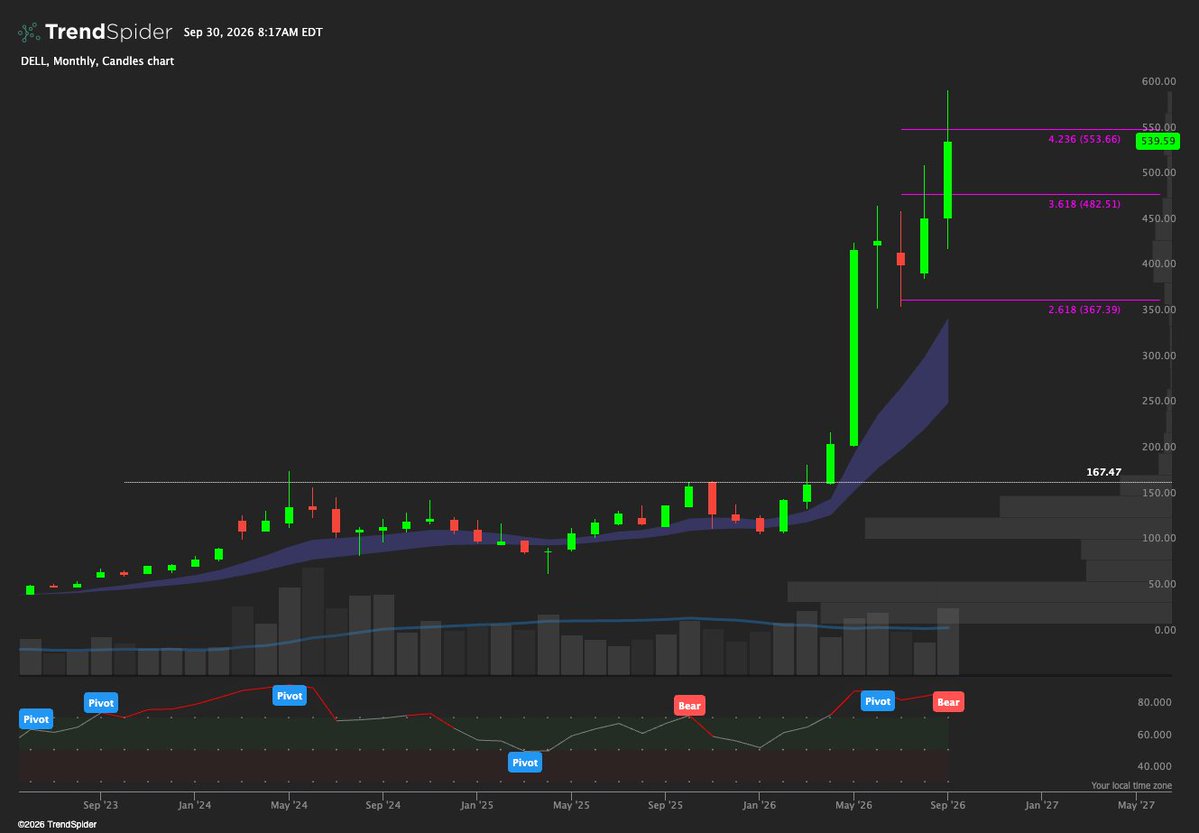
Task: Click the Jan '25 date axis label
Action: [477, 805]
